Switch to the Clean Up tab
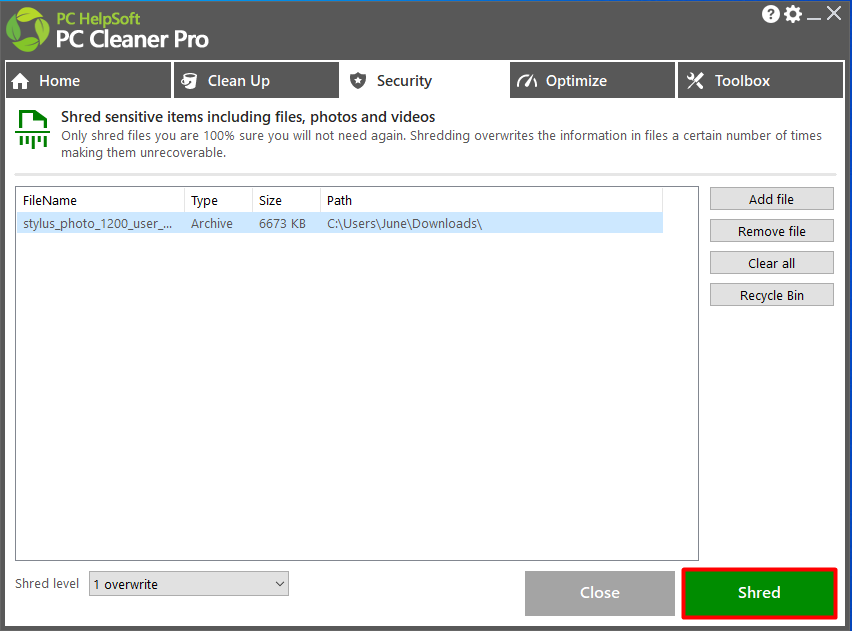The height and width of the screenshot is (631, 852). [x=256, y=80]
